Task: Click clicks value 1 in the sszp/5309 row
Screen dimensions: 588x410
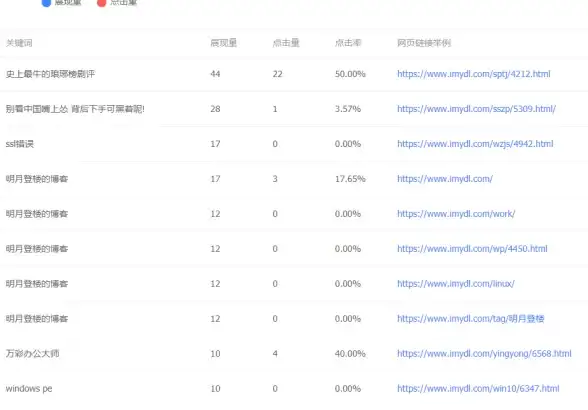Action: coord(275,109)
